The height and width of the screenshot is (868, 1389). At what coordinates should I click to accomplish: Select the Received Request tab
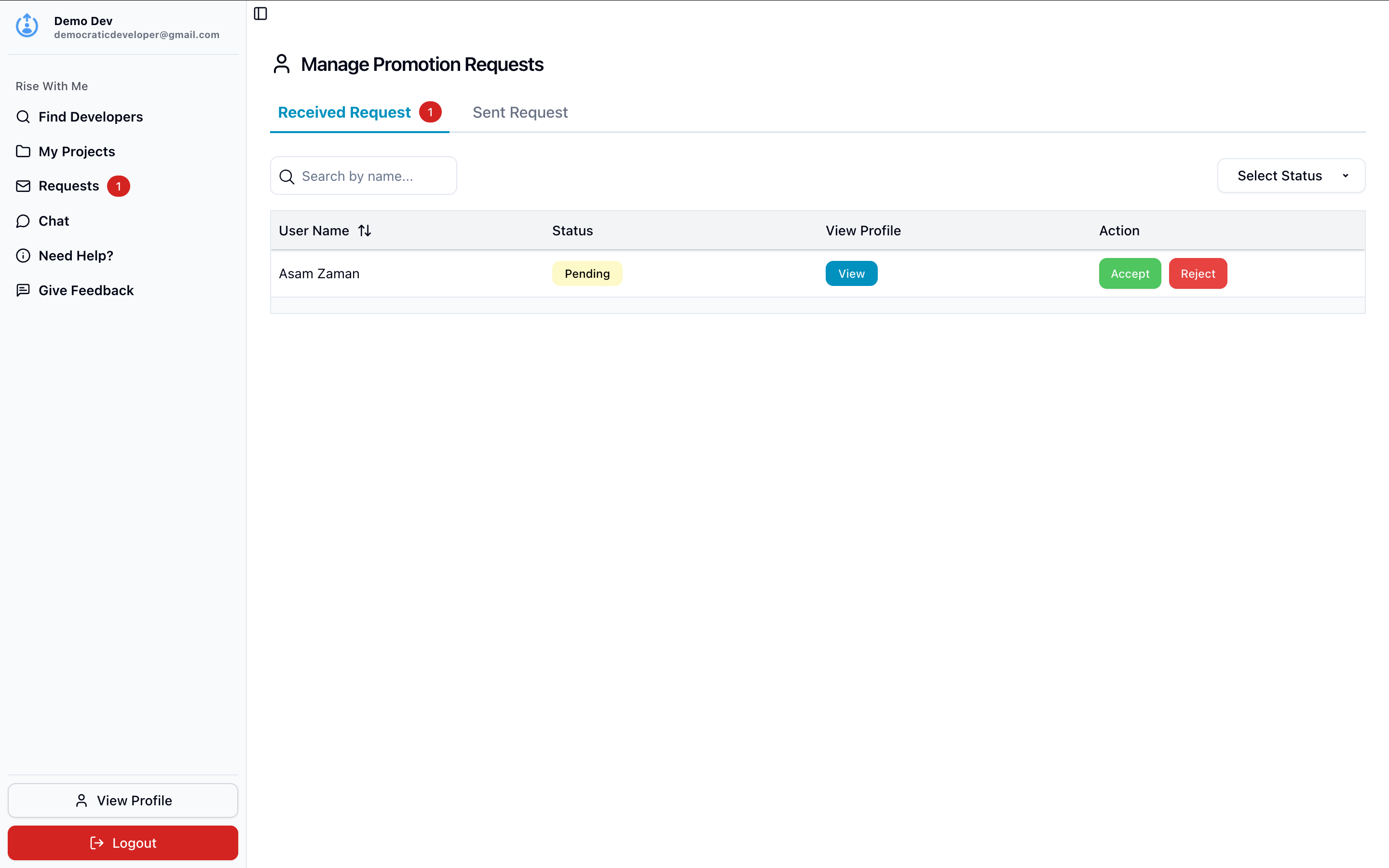pyautogui.click(x=344, y=112)
